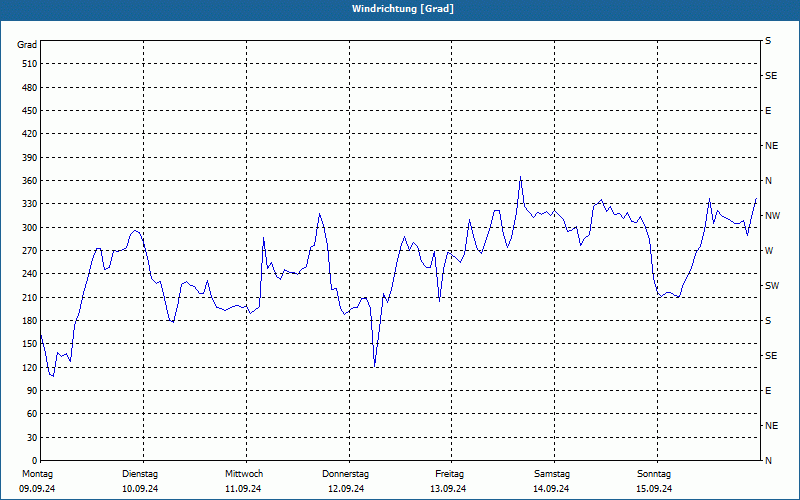Select the '480' y-axis value
This screenshot has height=500, width=800.
[x=30, y=87]
